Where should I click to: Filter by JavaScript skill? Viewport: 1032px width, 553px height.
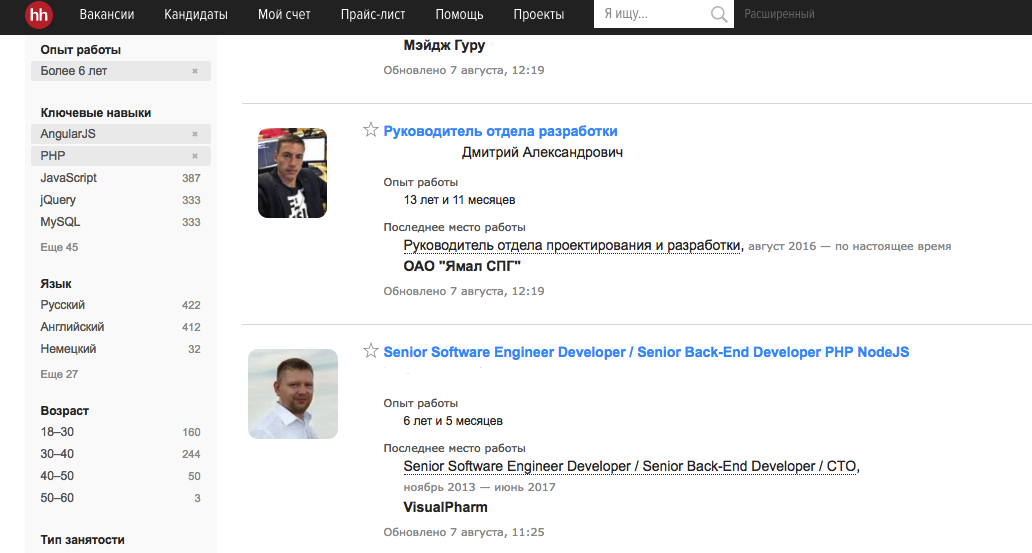(69, 178)
